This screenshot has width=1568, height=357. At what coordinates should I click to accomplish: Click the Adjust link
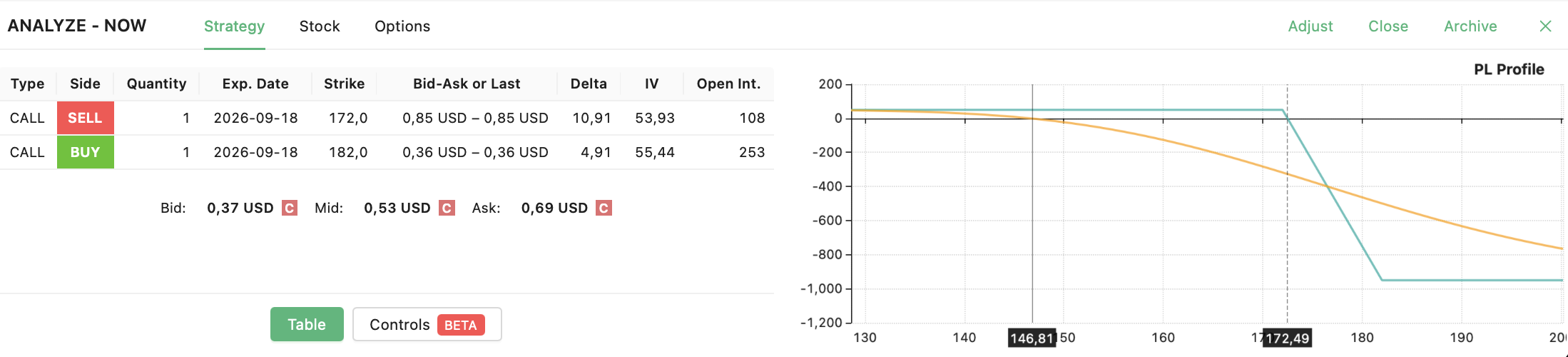click(1310, 26)
